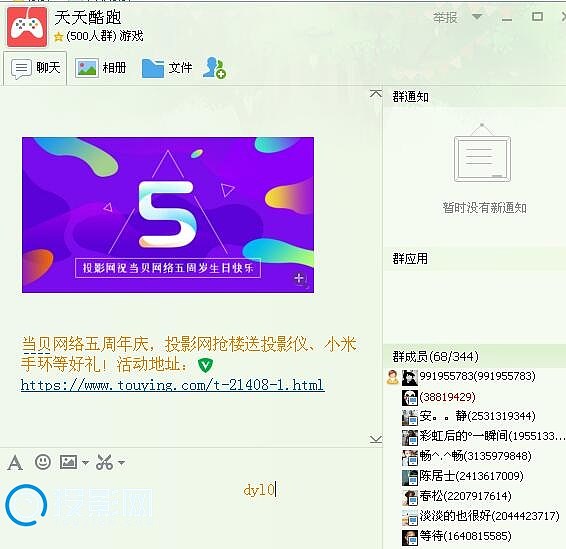Click the scissors screenshot tool
566x549 pixels.
coord(104,462)
